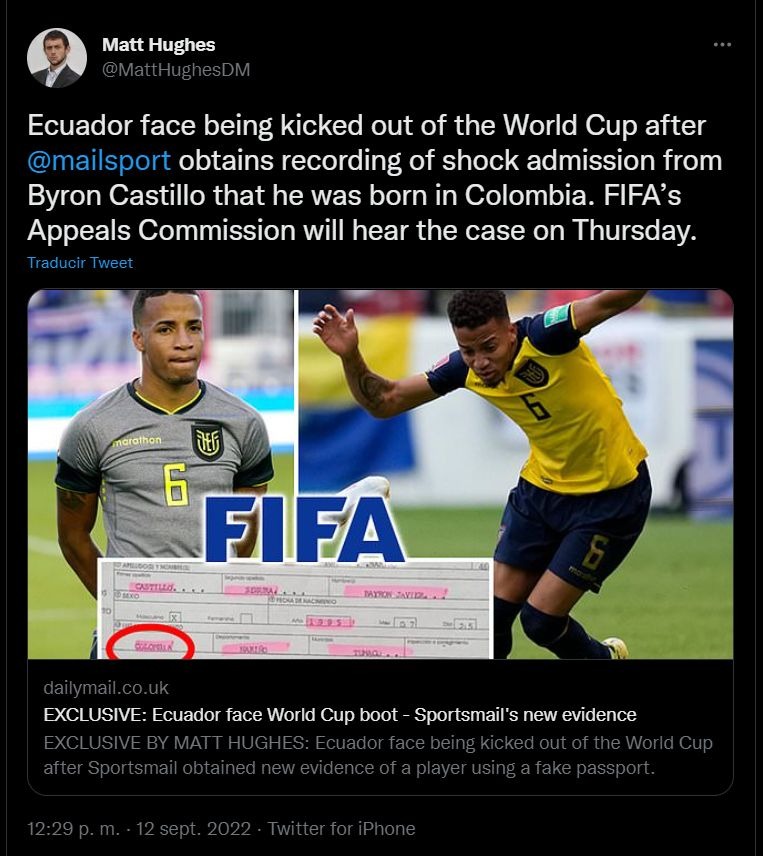Open the dailymail.co.uk domain link
The height and width of the screenshot is (856, 763).
[106, 688]
